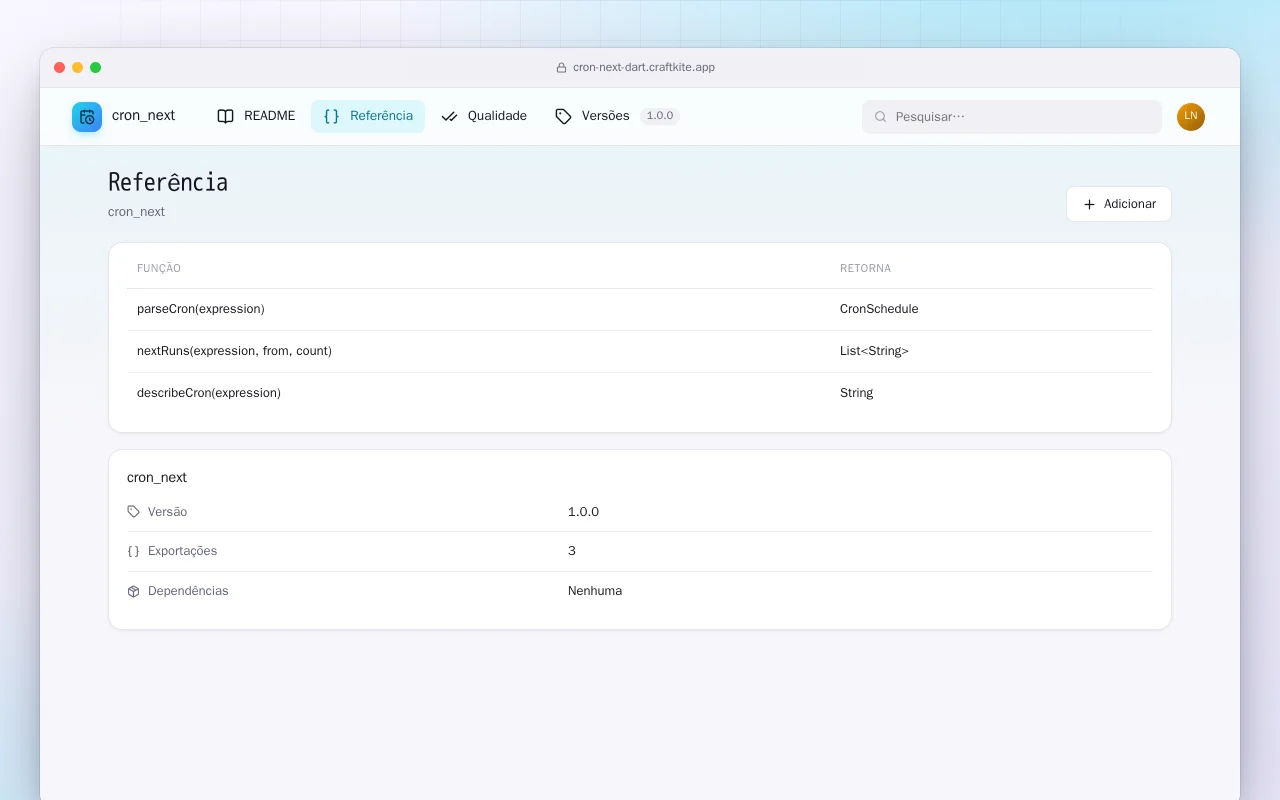Click the curly braces icon beside Referência
This screenshot has height=800, width=1280.
(x=332, y=116)
